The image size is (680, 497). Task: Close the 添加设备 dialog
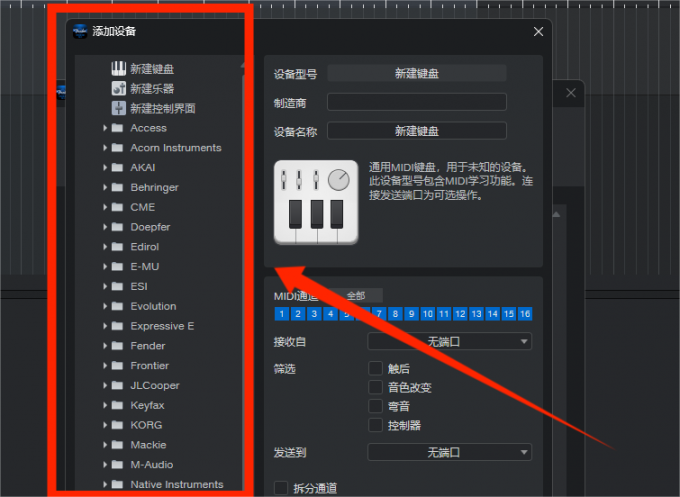tap(538, 32)
